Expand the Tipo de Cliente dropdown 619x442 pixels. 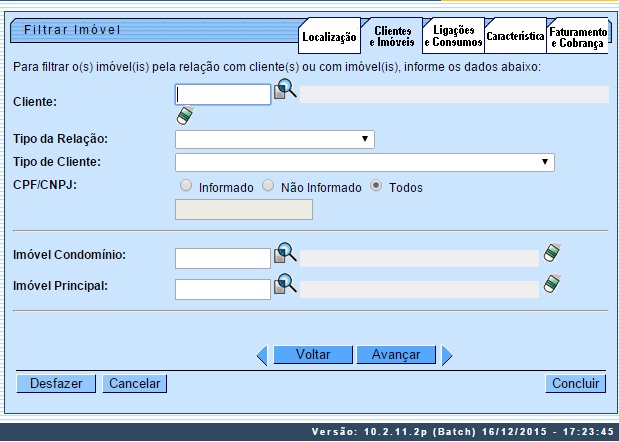365,162
